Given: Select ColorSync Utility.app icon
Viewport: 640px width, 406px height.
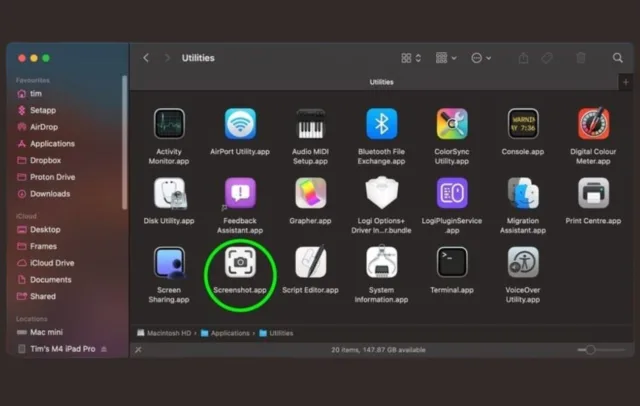Looking at the screenshot, I should click(452, 124).
